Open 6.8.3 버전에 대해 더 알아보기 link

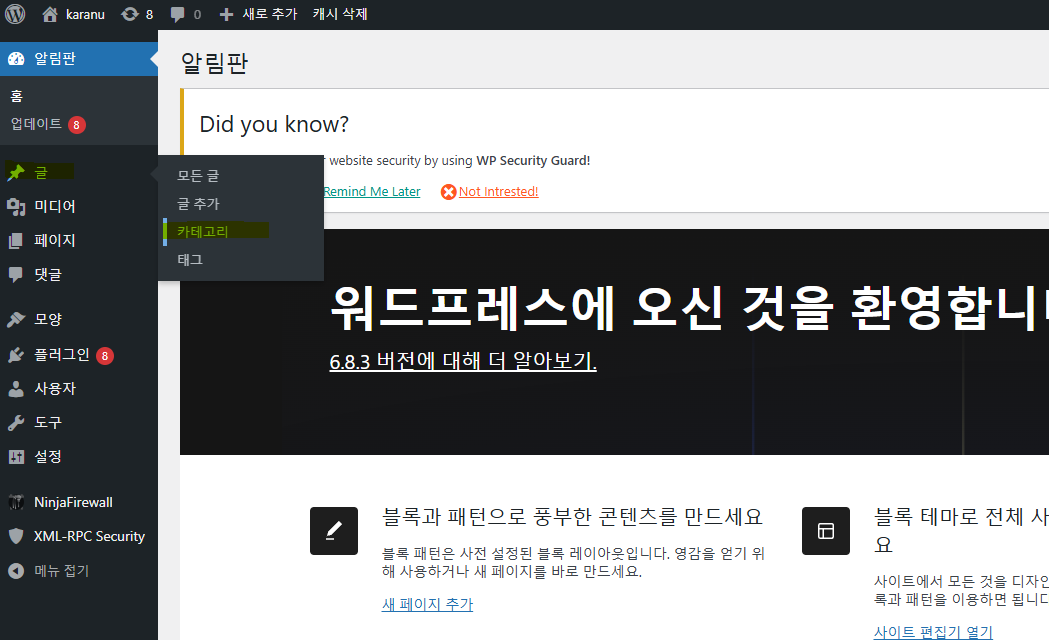[x=463, y=361]
